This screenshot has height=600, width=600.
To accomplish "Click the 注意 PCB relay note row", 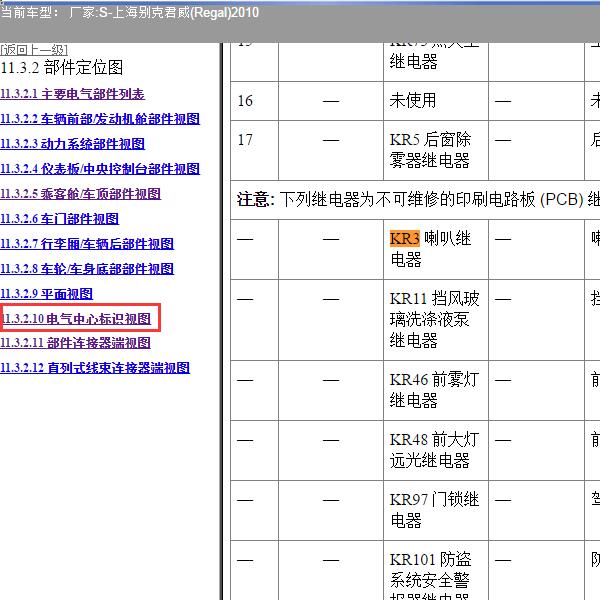I will coord(415,200).
